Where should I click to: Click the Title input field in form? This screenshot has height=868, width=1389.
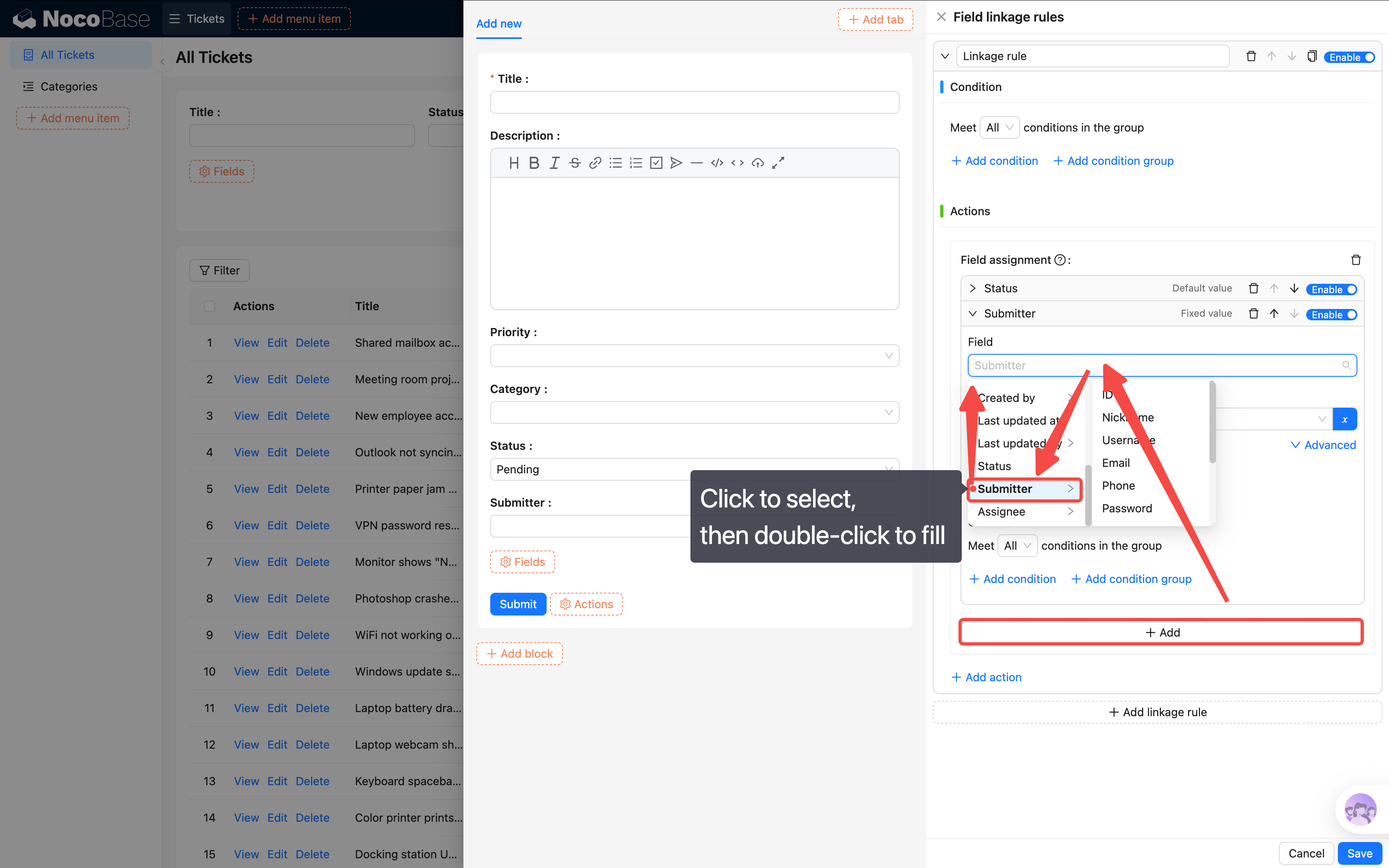tap(694, 103)
